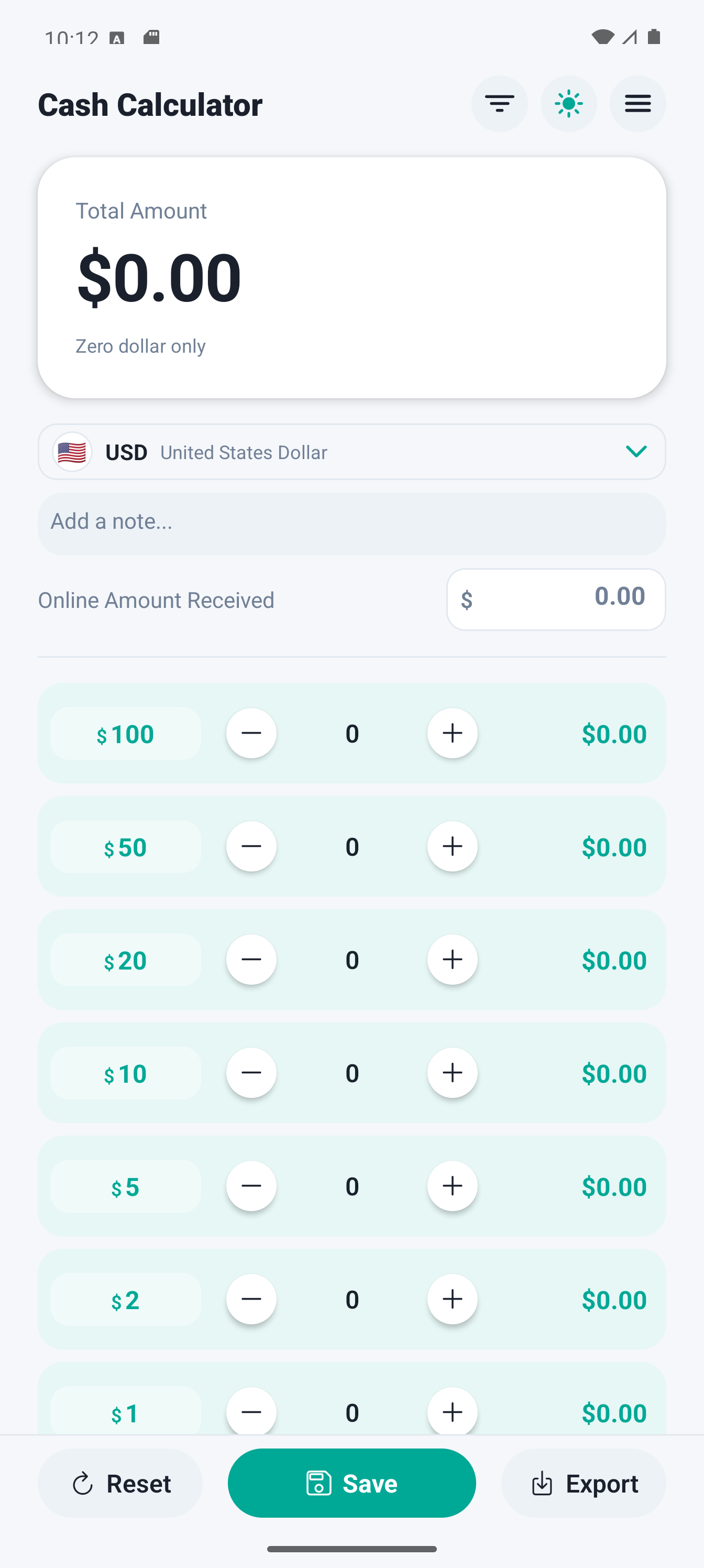Toggle light/dark theme with the sun icon

point(568,103)
